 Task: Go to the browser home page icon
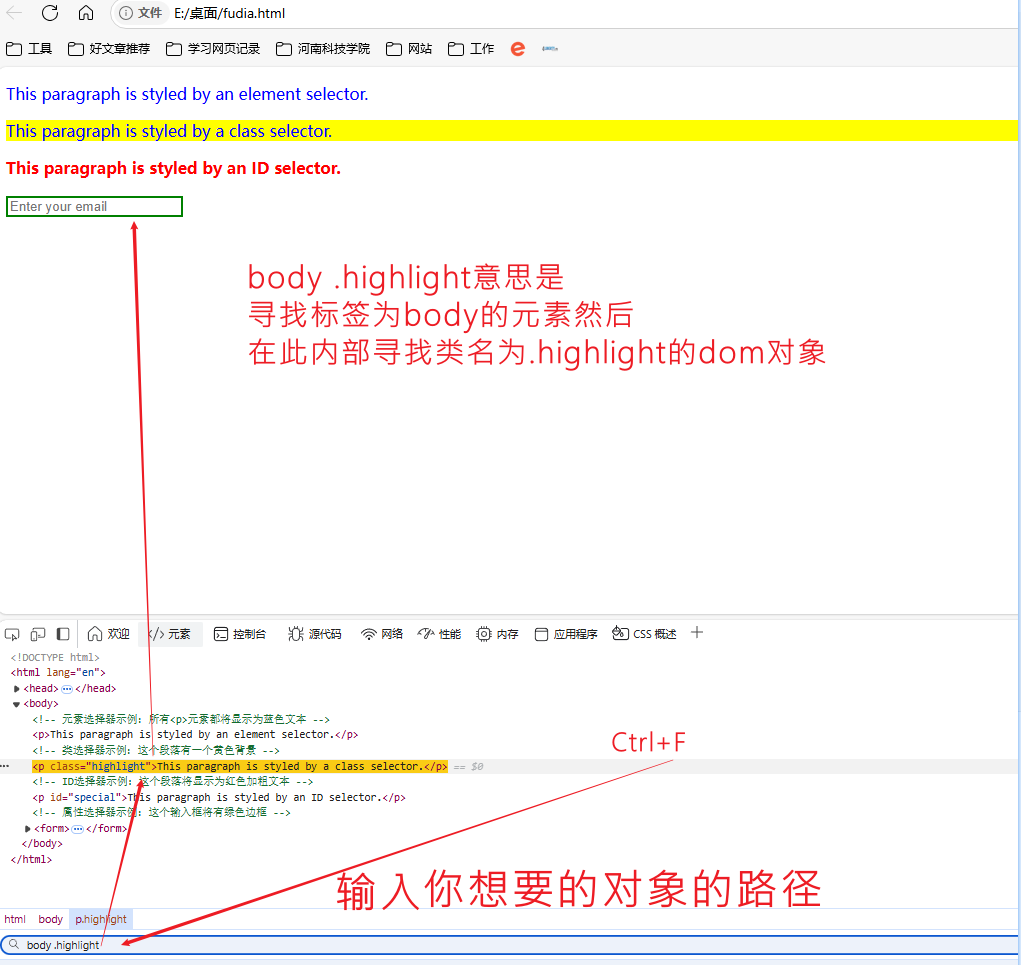pyautogui.click(x=86, y=13)
